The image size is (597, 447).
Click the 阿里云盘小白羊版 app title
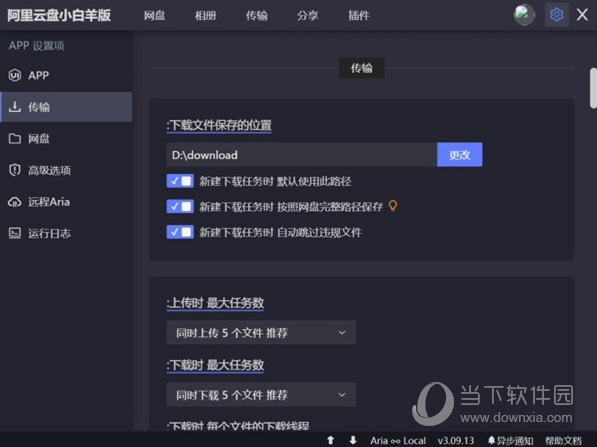[59, 15]
